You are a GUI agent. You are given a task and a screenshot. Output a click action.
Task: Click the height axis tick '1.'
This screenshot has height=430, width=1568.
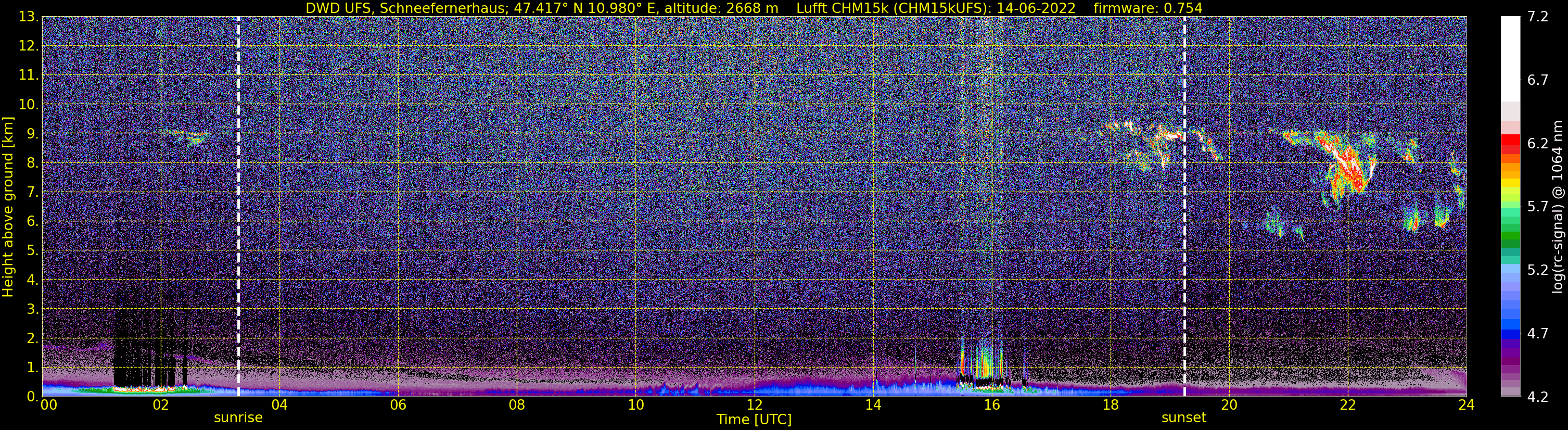pos(32,368)
